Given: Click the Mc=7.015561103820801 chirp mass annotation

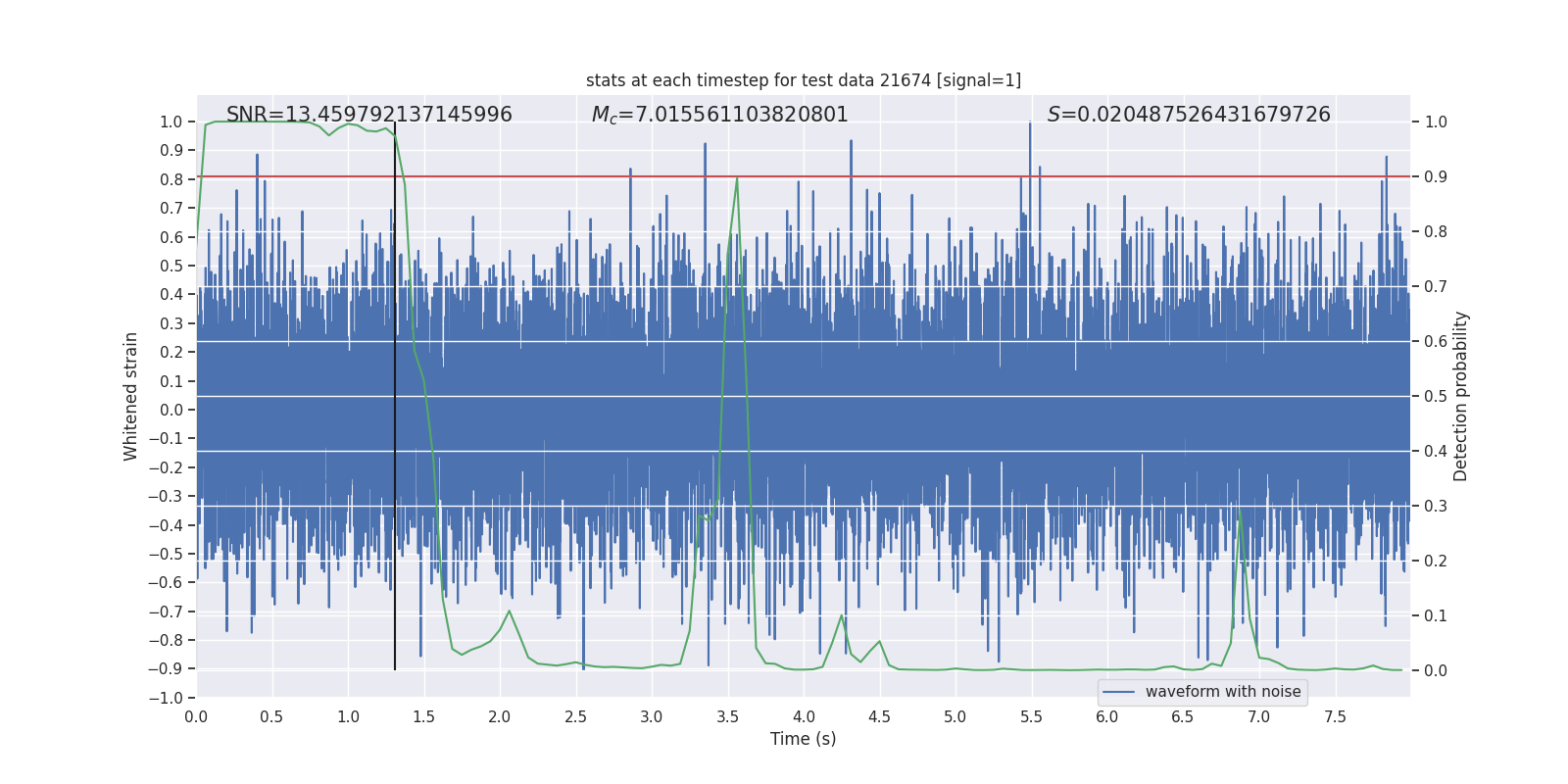Looking at the screenshot, I should pos(720,115).
